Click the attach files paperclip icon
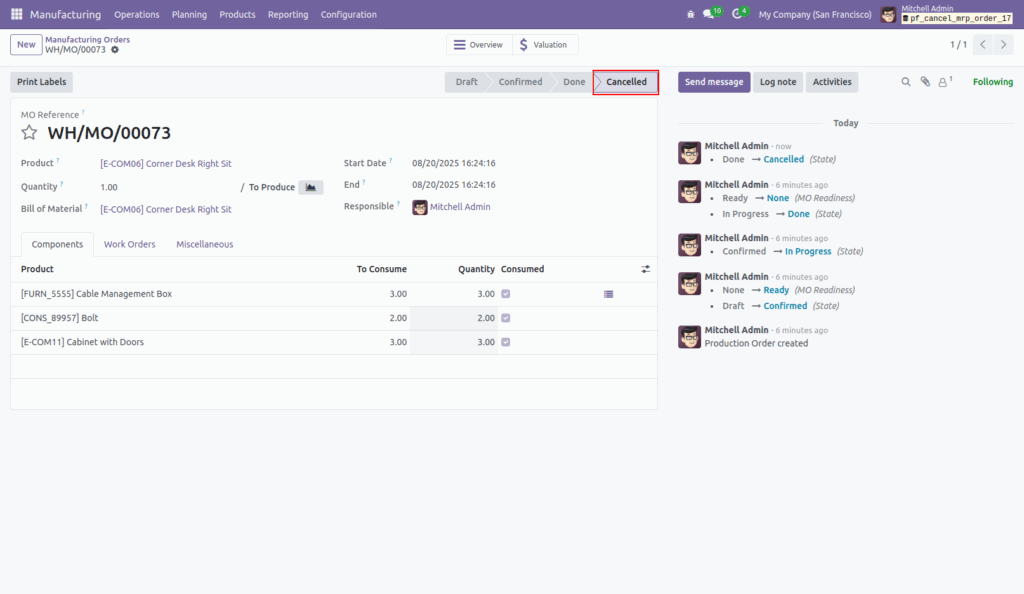The height and width of the screenshot is (594, 1024). pos(925,82)
